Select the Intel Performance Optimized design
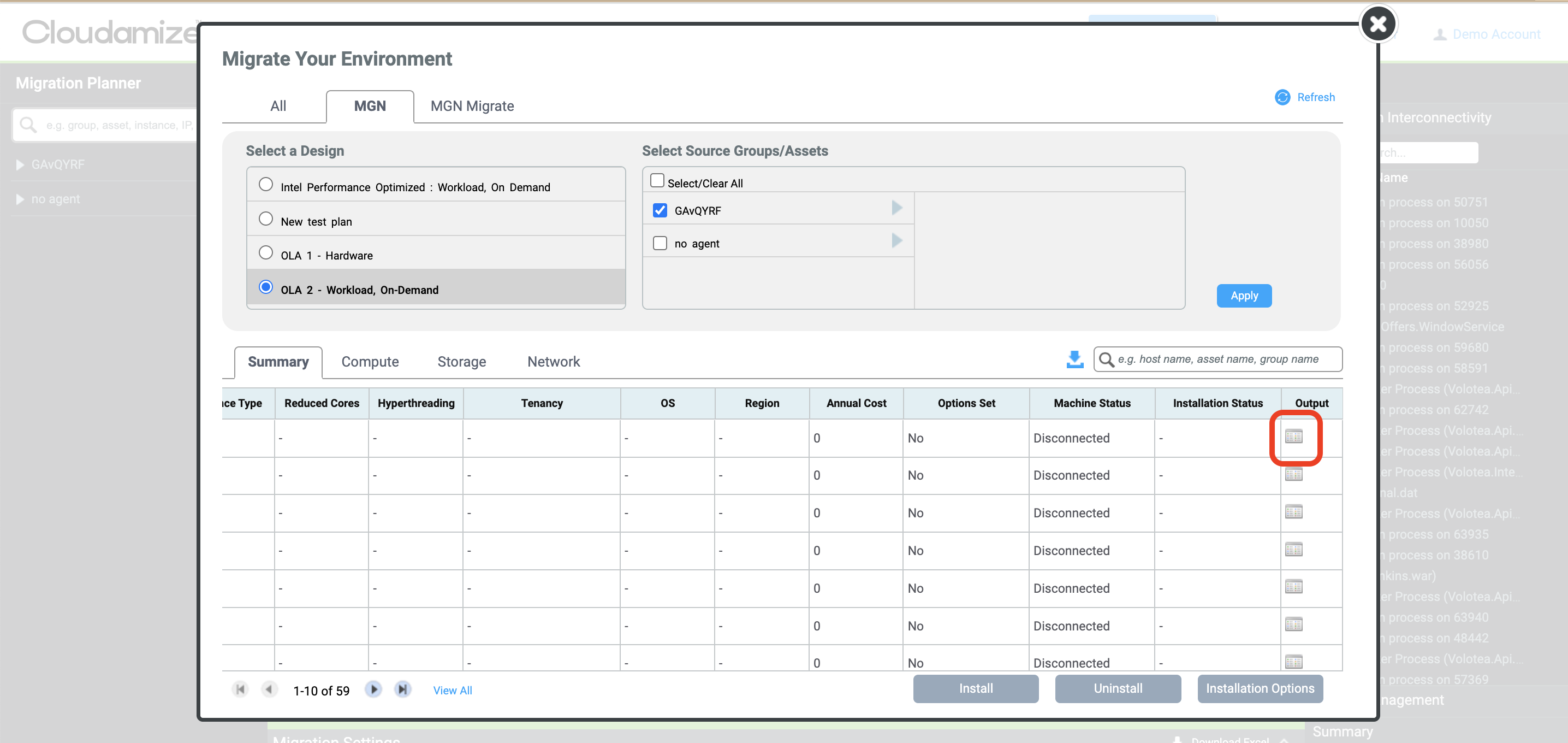Screen dimensions: 1568x743 [x=265, y=185]
